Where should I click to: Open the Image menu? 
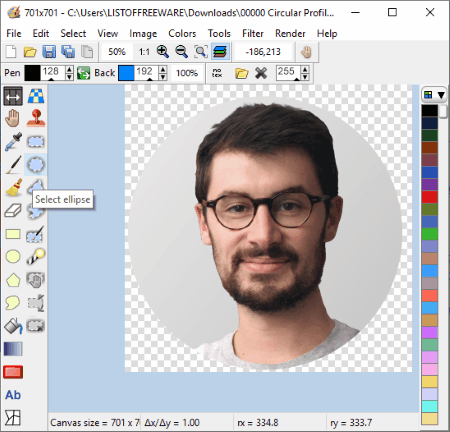coord(143,34)
